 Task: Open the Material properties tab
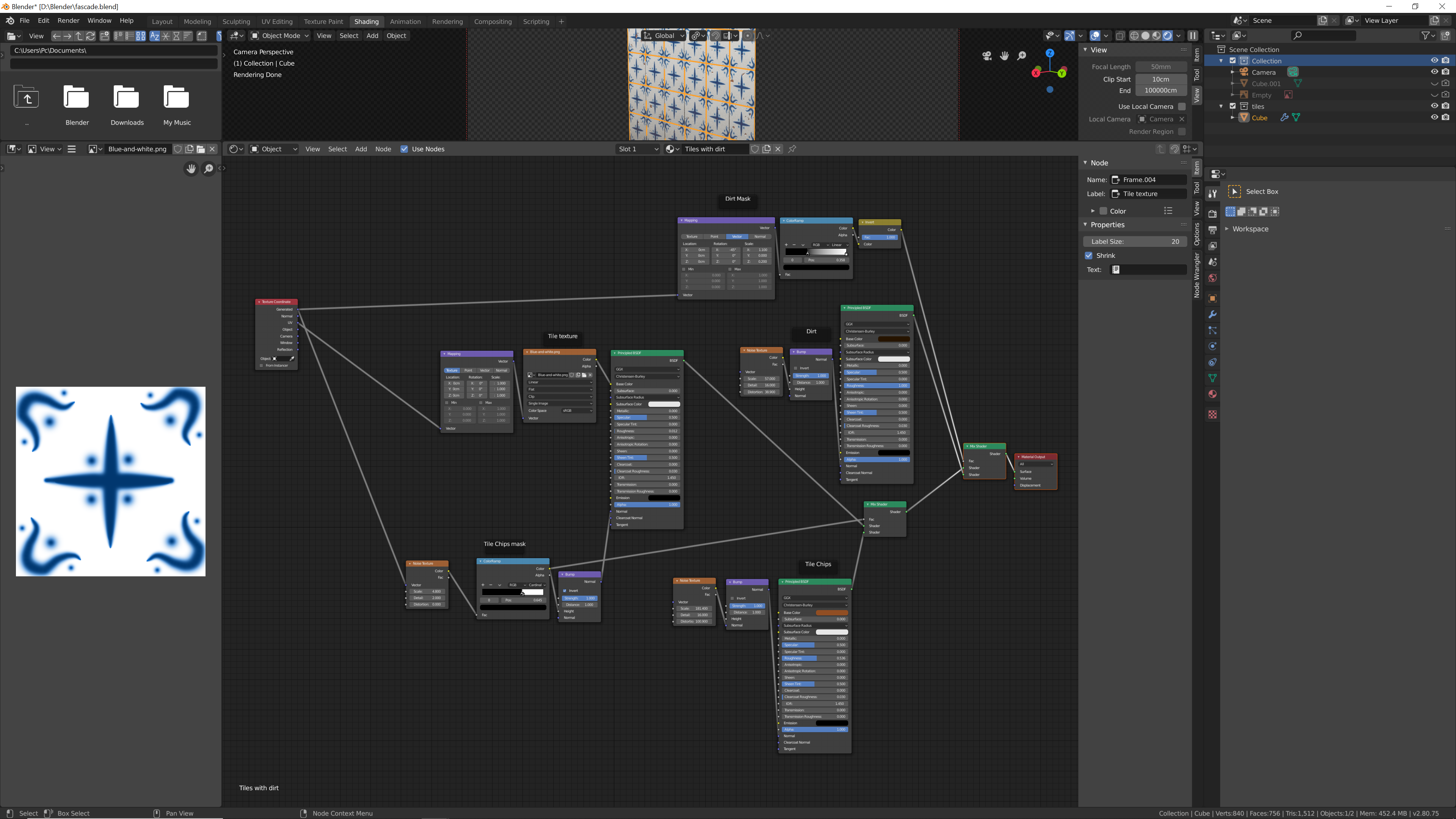1213,394
